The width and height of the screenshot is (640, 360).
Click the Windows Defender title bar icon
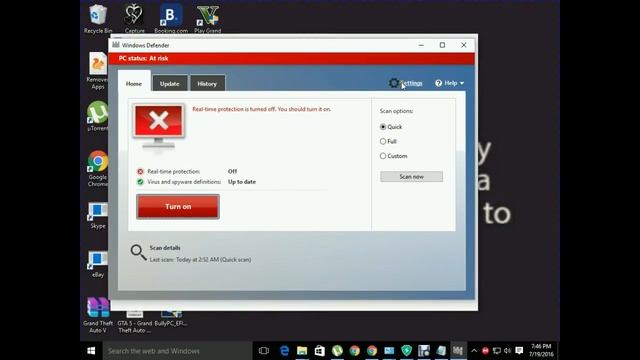tap(116, 45)
